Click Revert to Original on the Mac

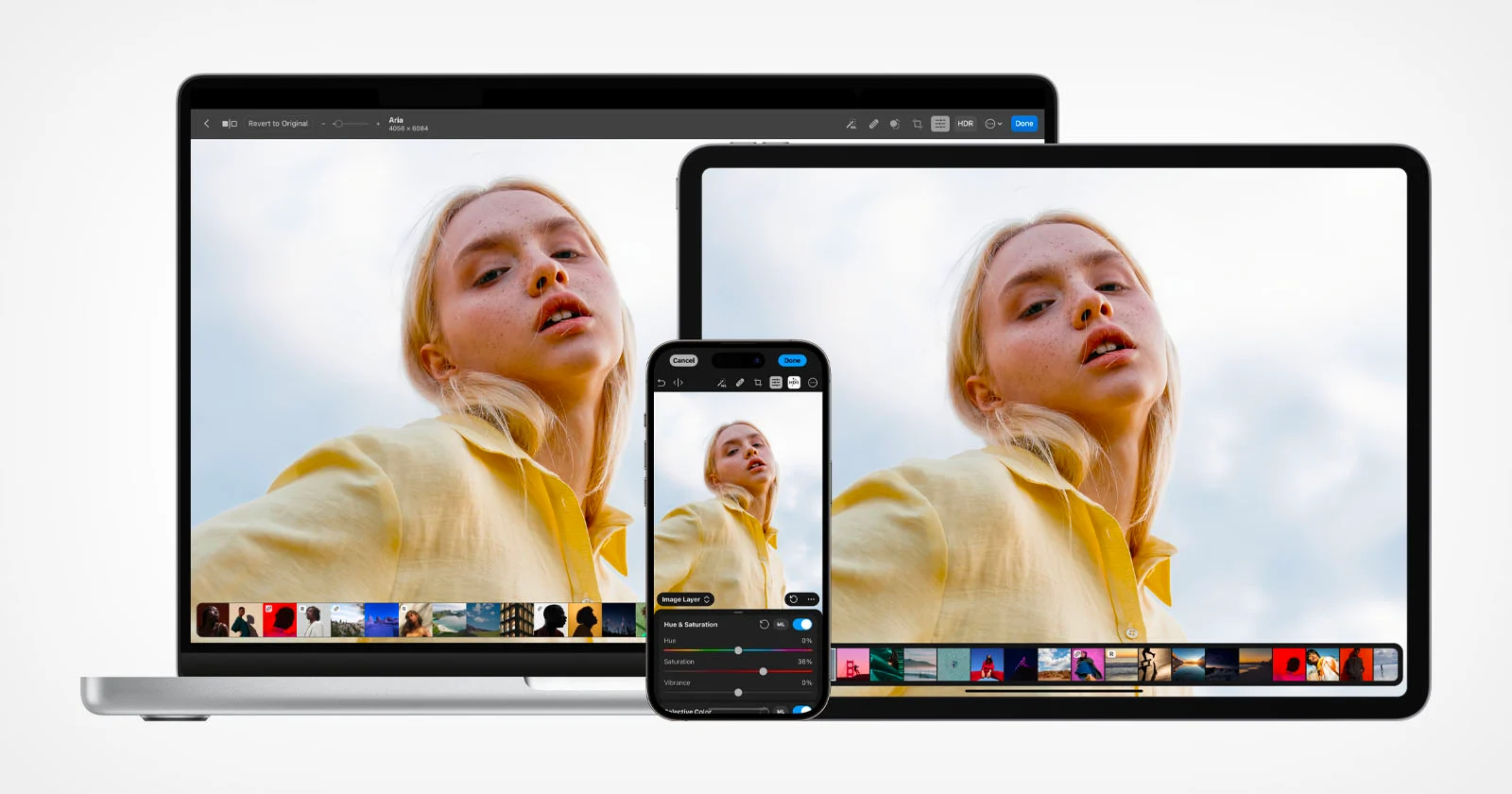click(x=278, y=124)
